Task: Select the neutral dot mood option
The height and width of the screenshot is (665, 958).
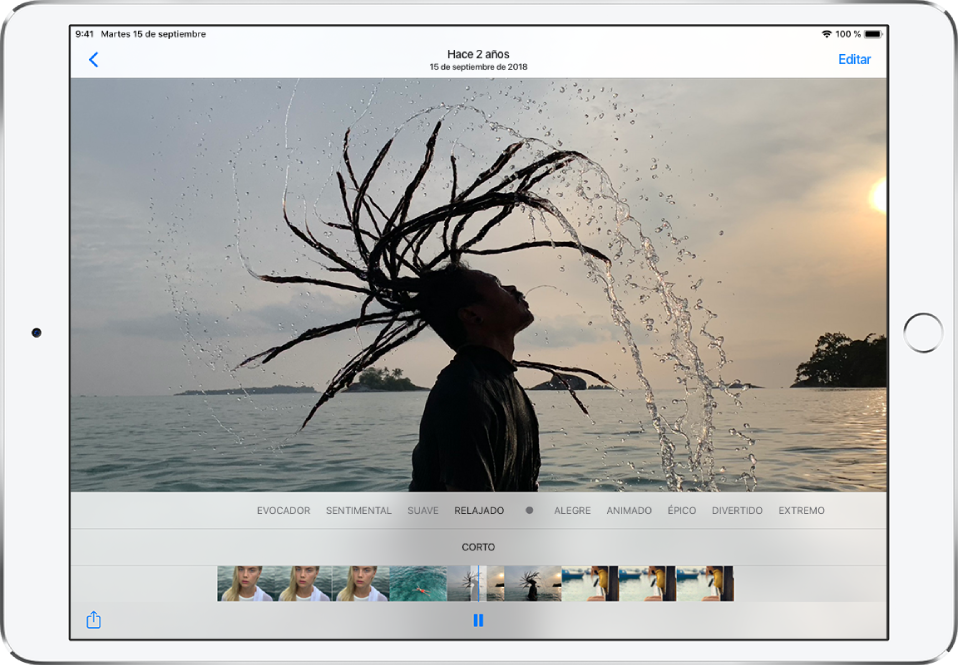Action: (x=529, y=510)
